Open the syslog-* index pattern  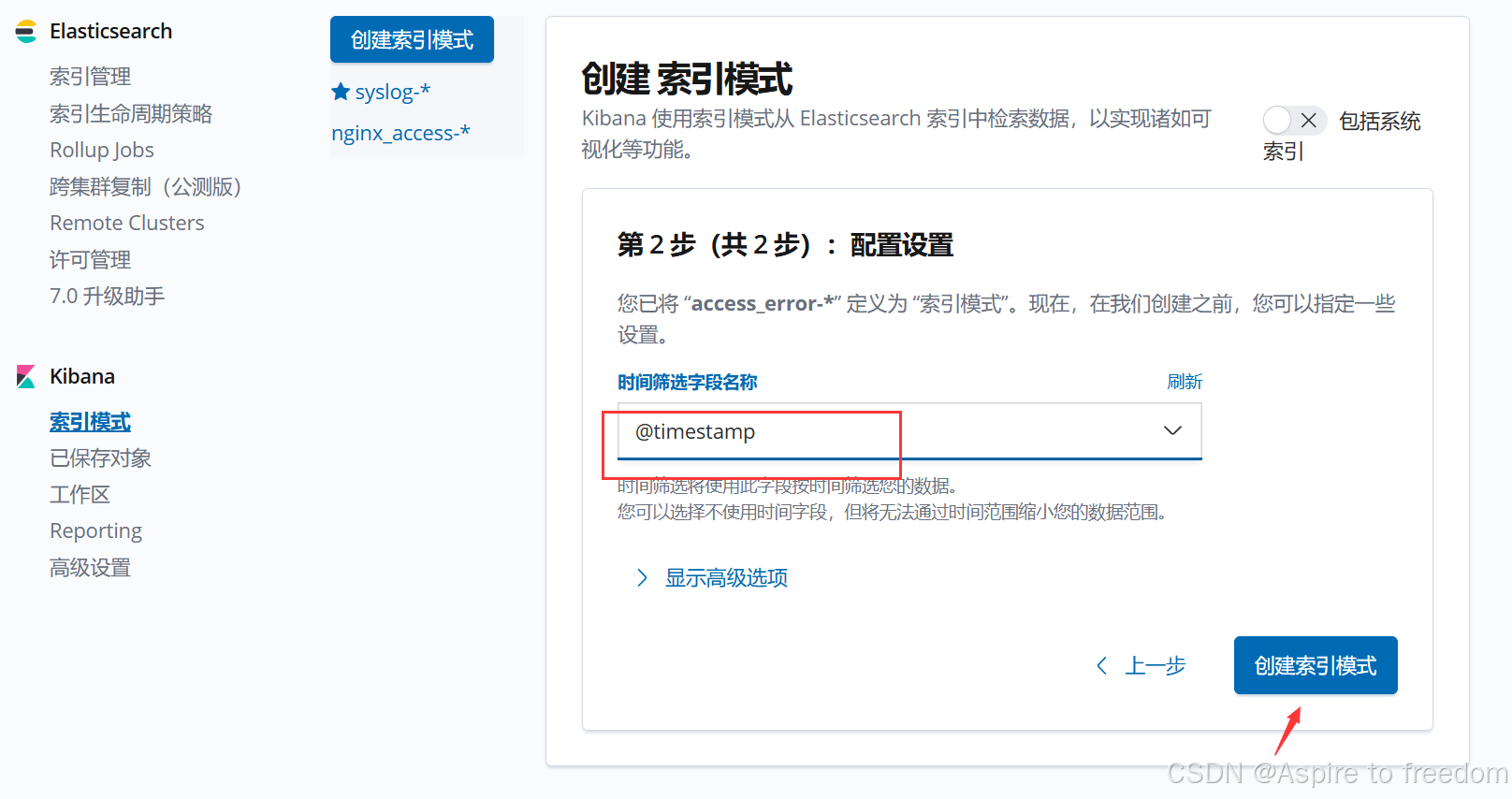tap(393, 92)
